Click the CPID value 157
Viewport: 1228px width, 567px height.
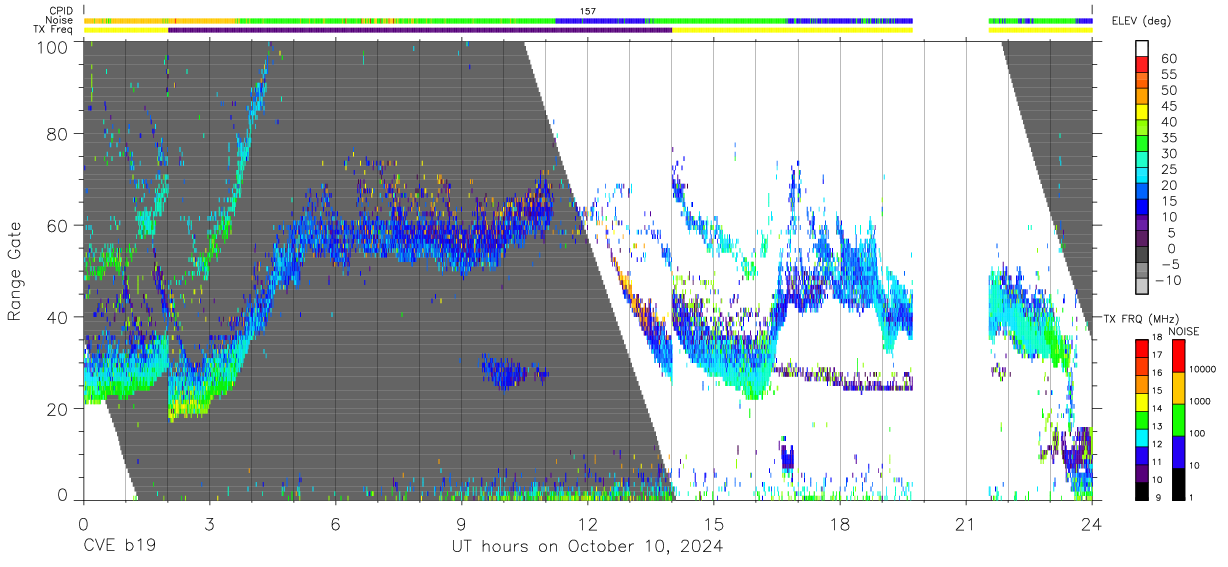point(588,11)
